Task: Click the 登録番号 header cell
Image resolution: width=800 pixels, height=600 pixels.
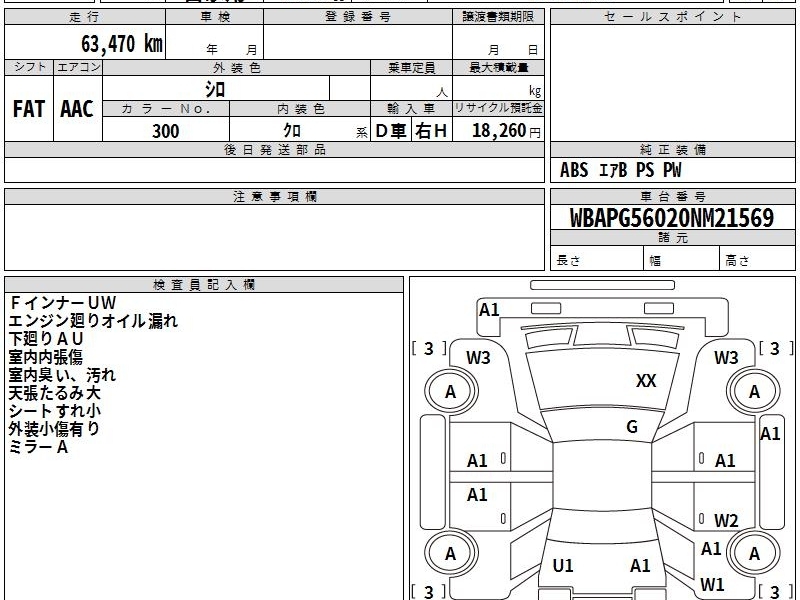Action: pos(358,17)
